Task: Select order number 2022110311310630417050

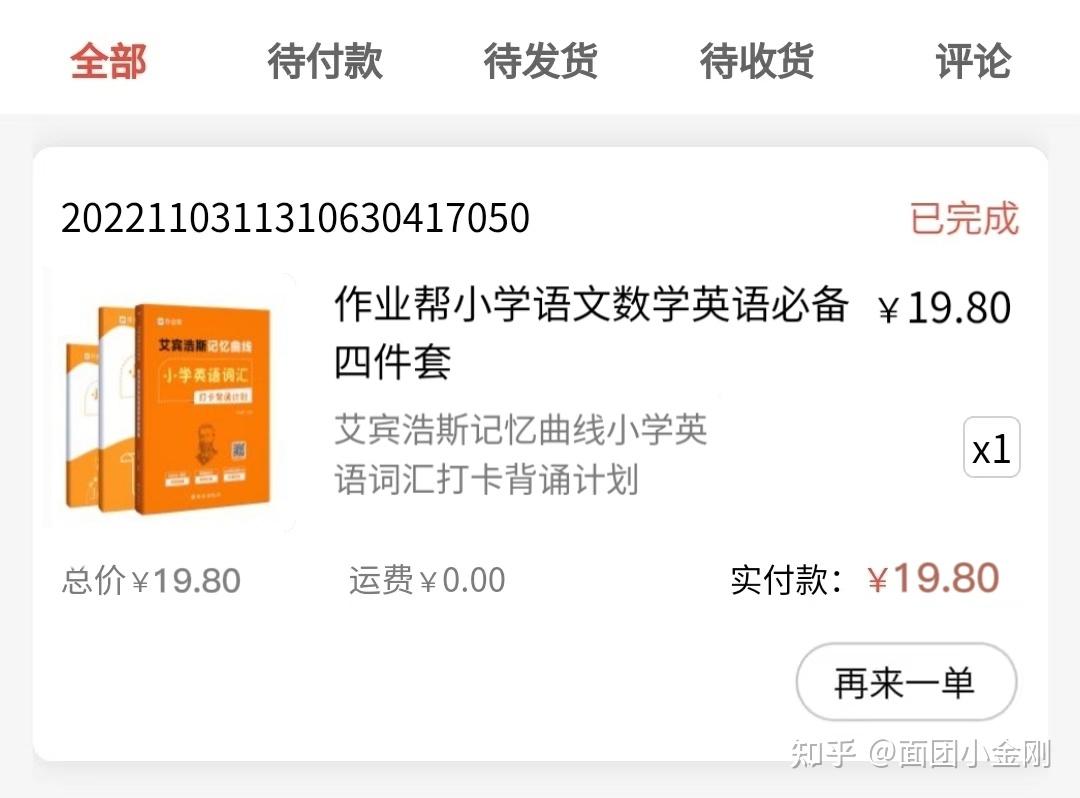Action: 295,218
